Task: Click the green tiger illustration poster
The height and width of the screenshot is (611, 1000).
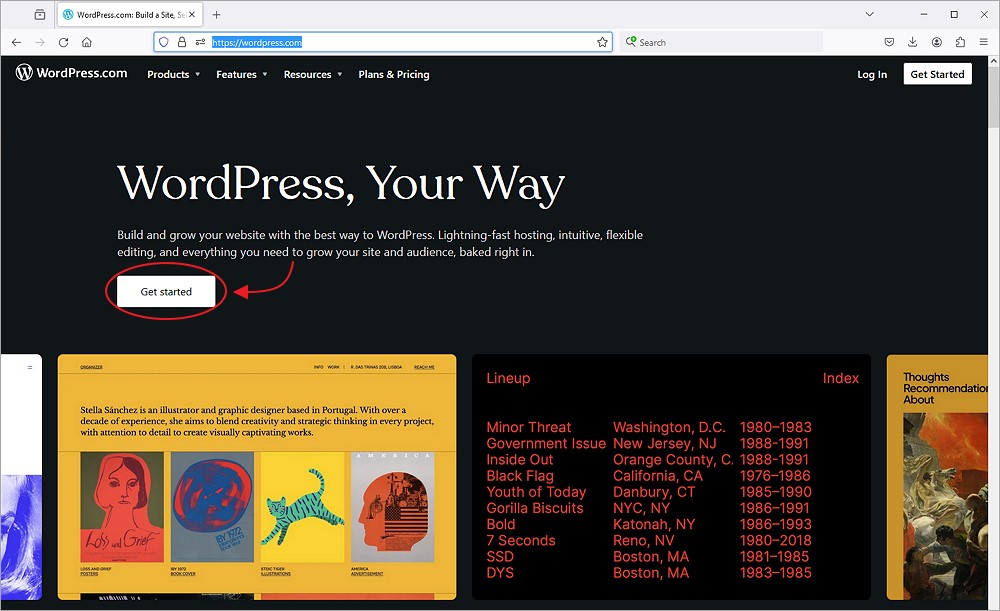Action: (x=302, y=507)
